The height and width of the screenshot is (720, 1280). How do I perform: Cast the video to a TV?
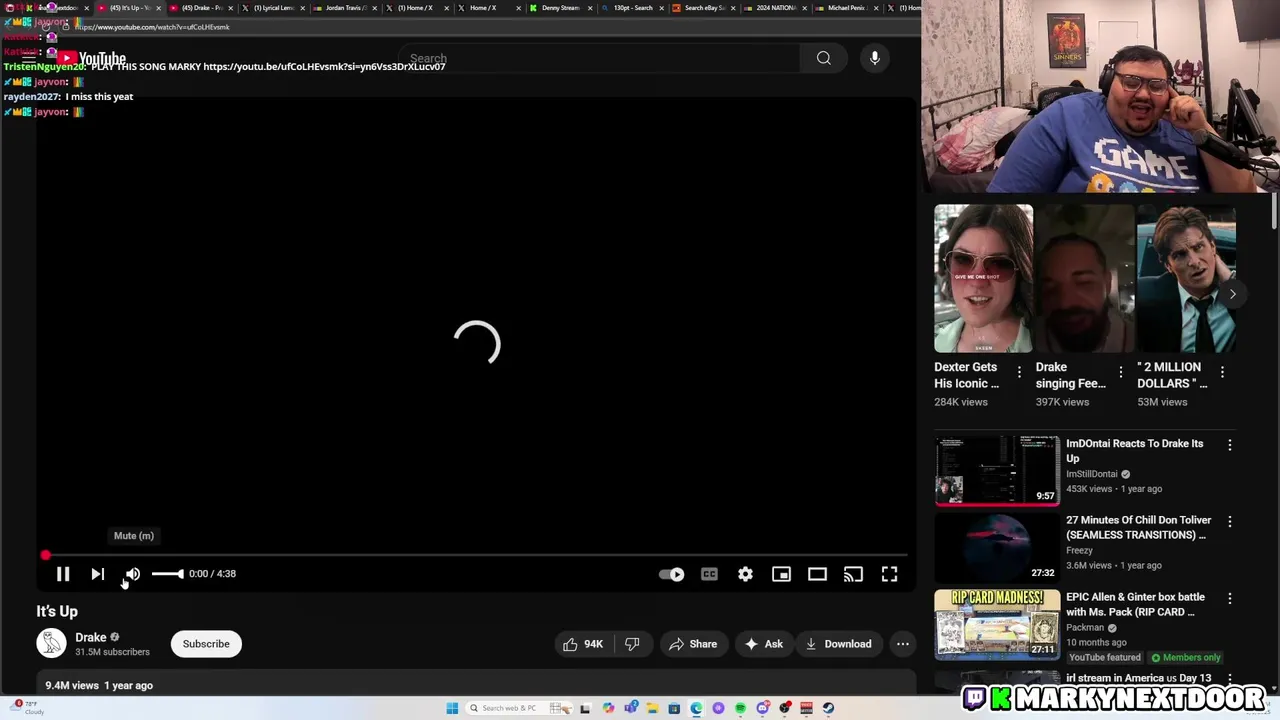[853, 574]
